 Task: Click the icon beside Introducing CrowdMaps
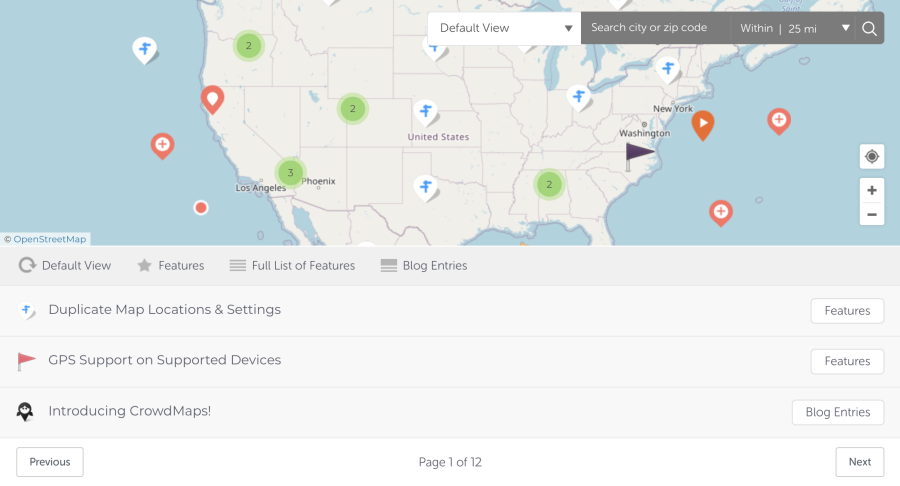pos(25,411)
